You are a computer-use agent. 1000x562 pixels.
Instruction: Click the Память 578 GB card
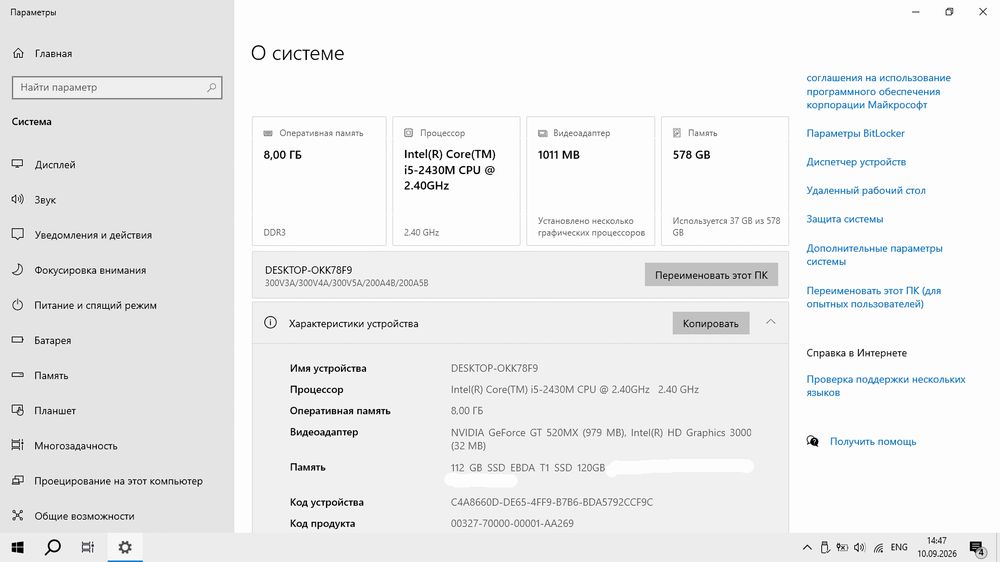pos(724,181)
